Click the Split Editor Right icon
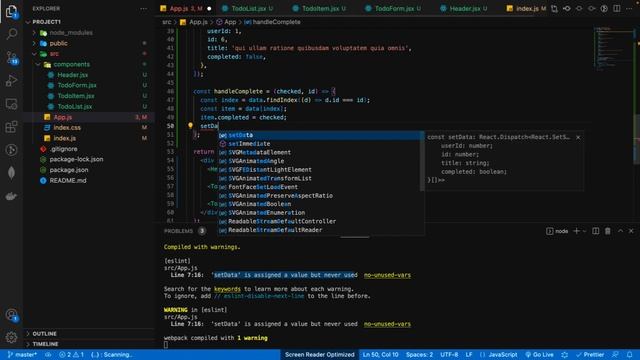The image size is (640, 360). (617, 8)
